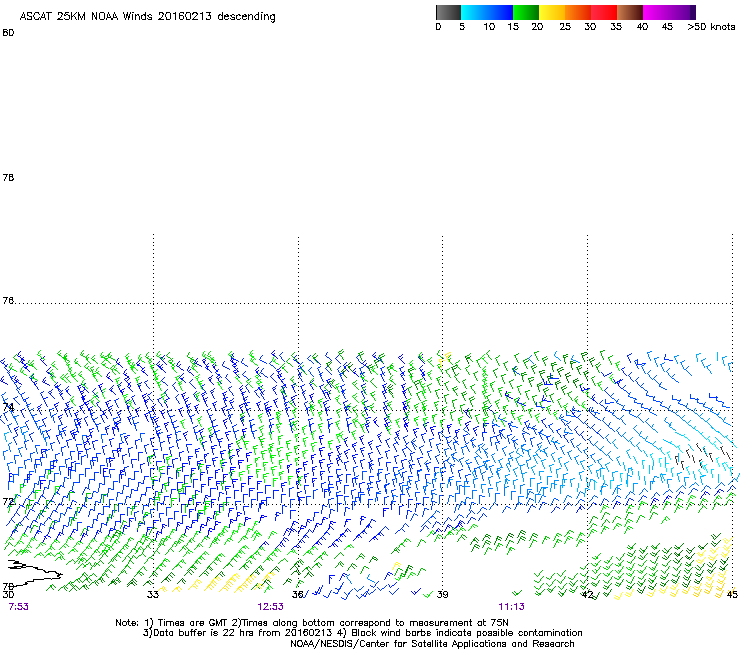Click the '>50 knots' legend label
This screenshot has width=740, height=650.
tap(711, 27)
